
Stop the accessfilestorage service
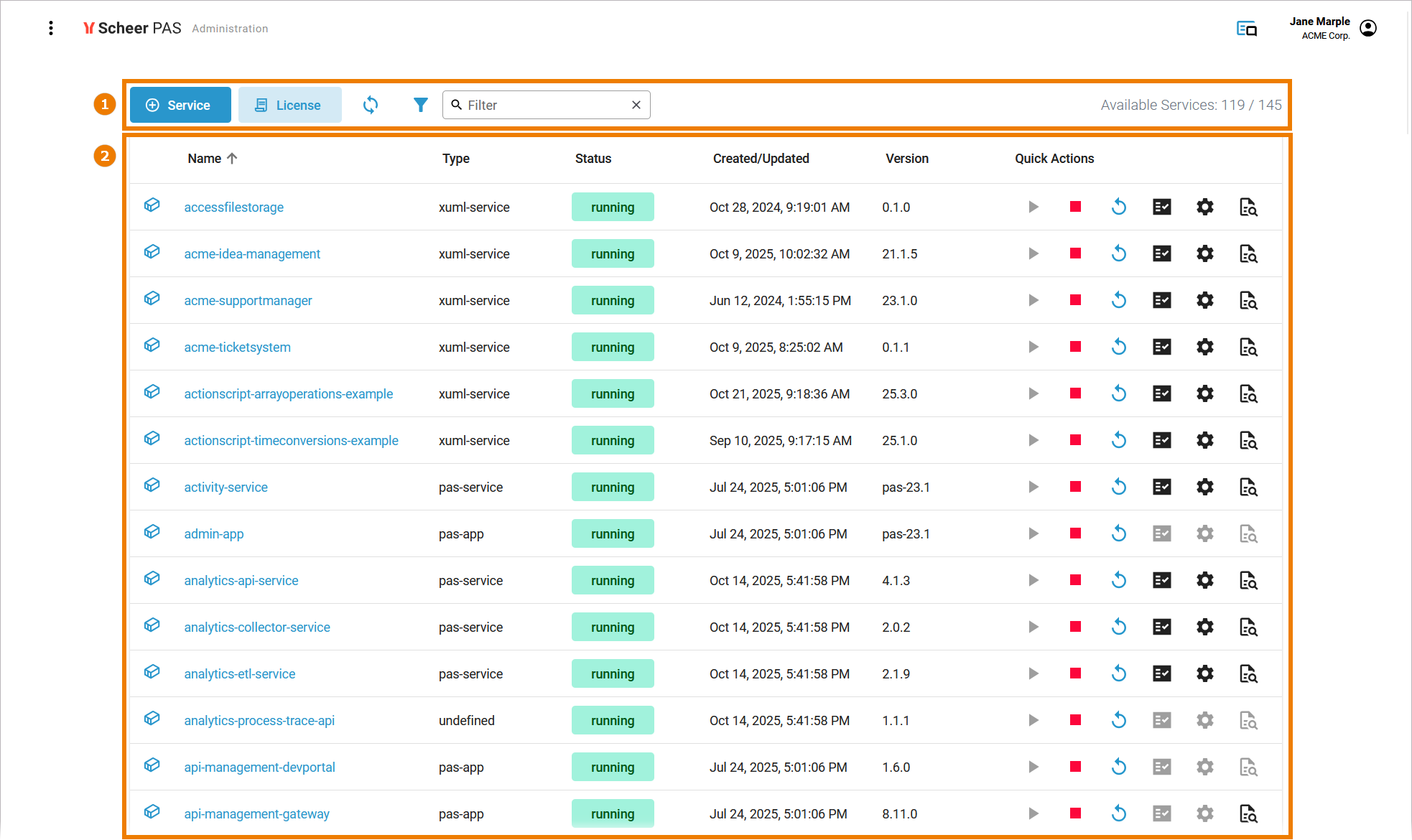pos(1075,207)
